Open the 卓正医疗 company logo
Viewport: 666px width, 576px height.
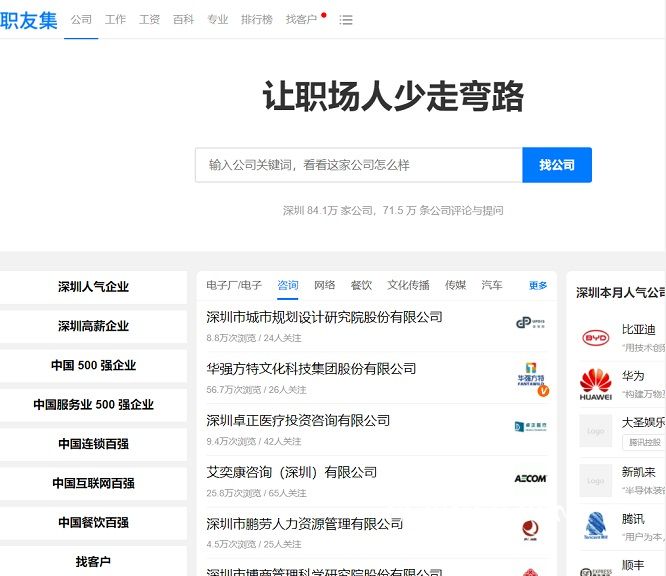pyautogui.click(x=531, y=426)
